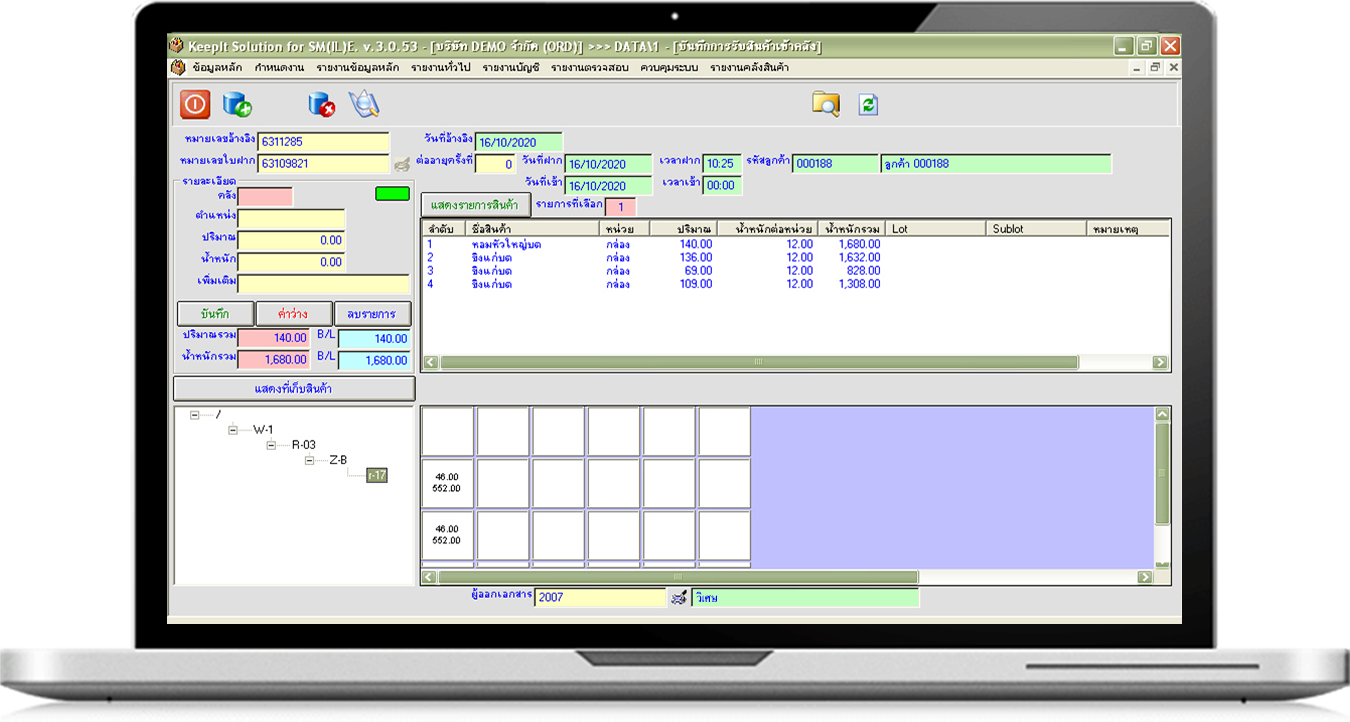Open the magnifier document preview icon
Viewport: 1350px width, 722px height.
point(364,104)
